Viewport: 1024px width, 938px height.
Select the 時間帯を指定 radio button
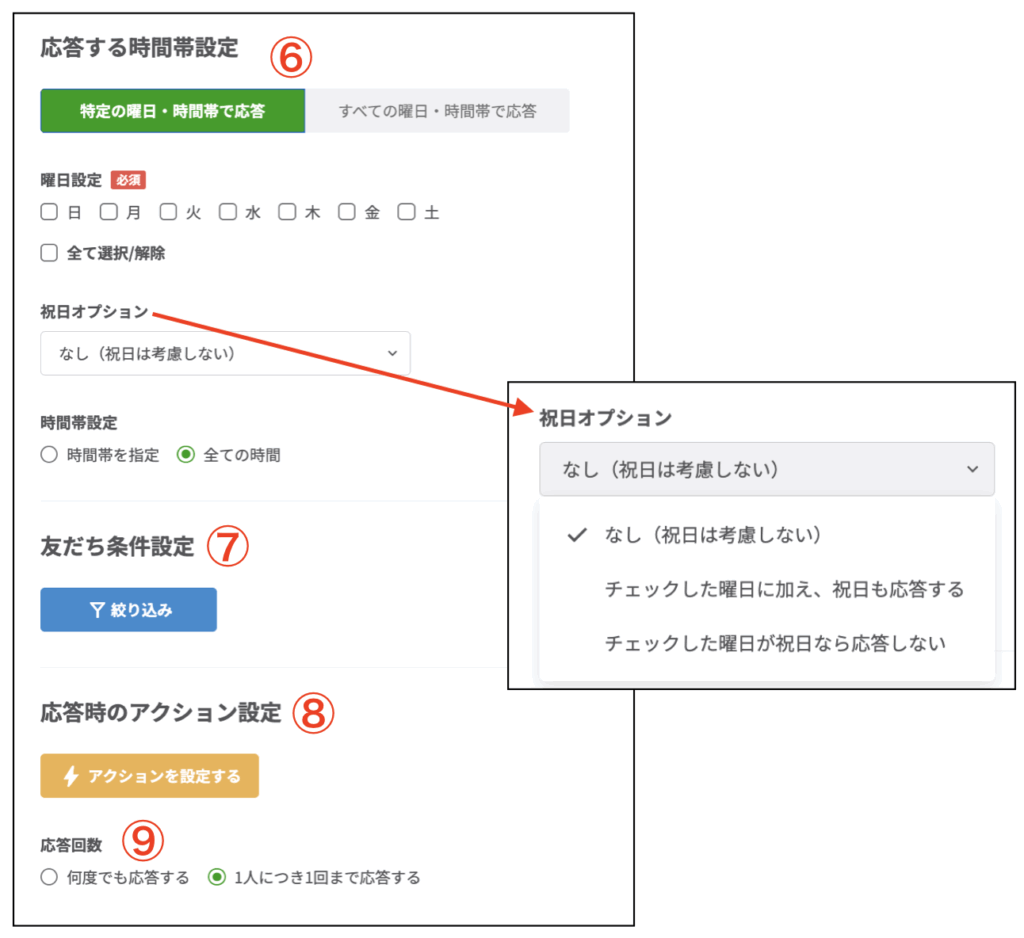tap(49, 455)
